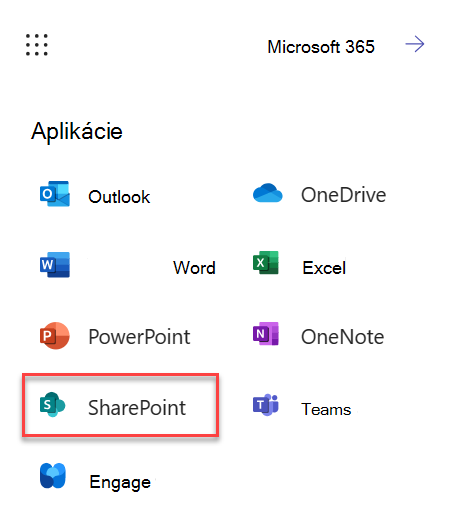
Task: Open the PowerPoint label
Action: 139,337
